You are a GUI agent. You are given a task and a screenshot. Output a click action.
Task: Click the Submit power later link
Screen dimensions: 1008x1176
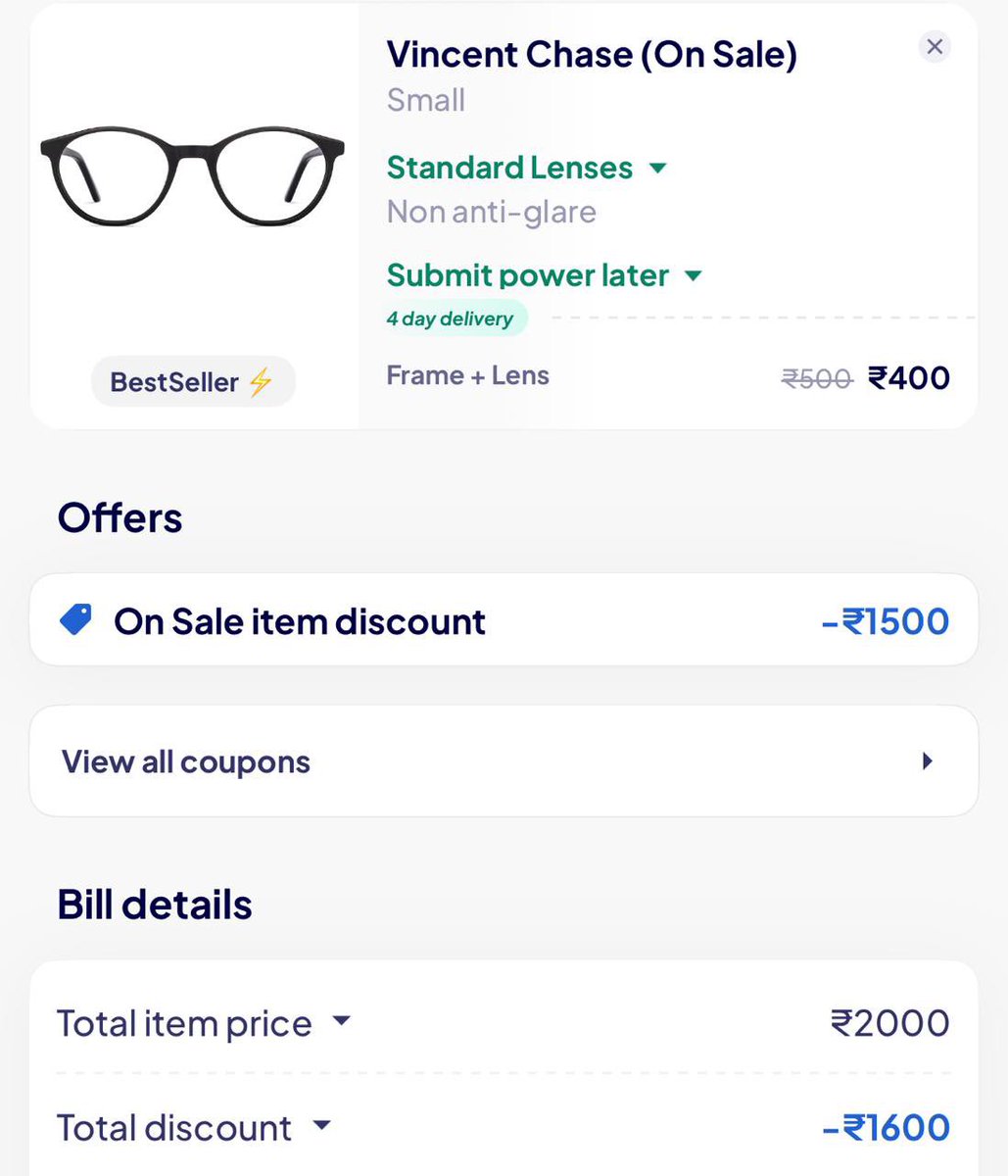527,275
